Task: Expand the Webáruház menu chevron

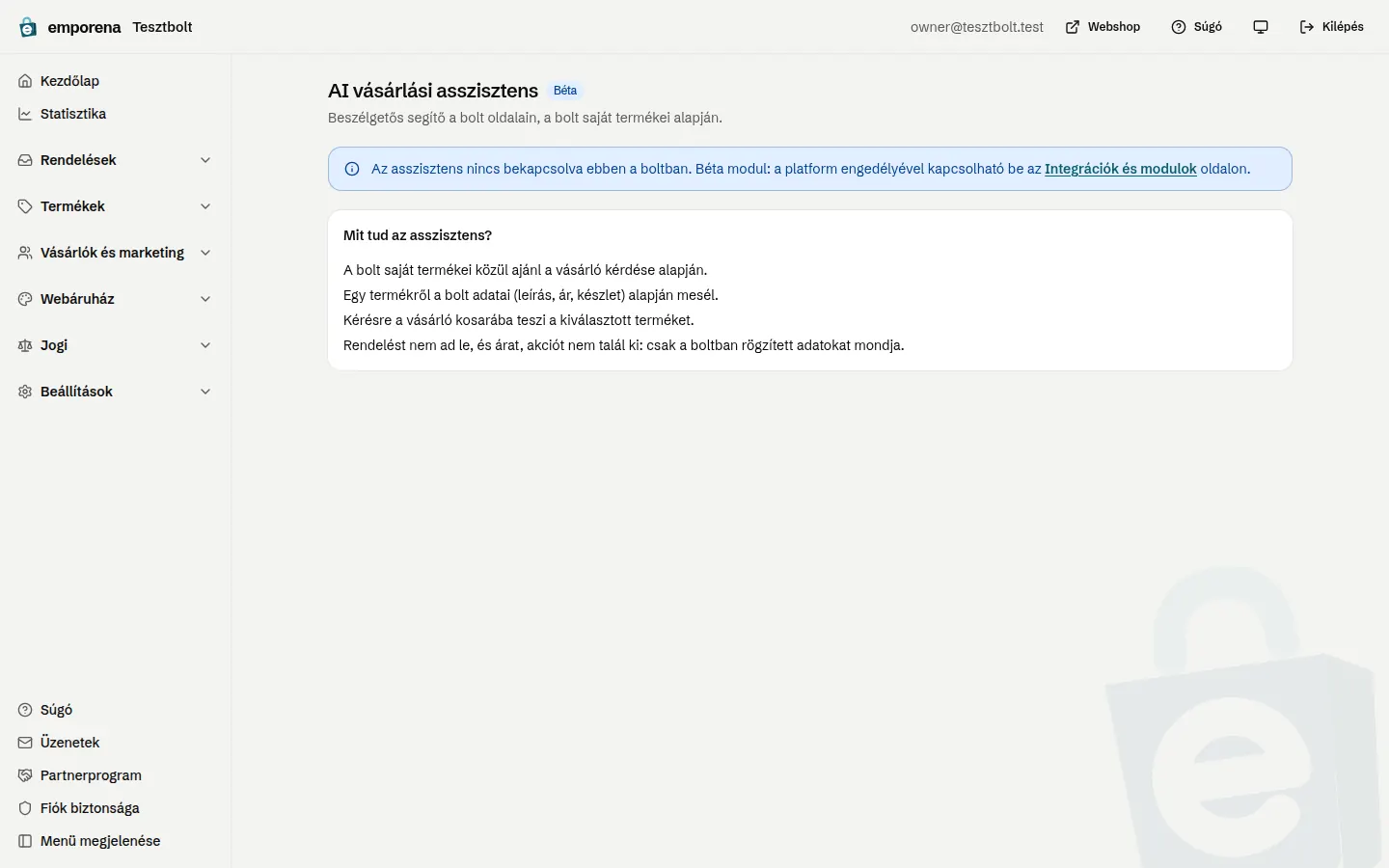Action: tap(205, 299)
